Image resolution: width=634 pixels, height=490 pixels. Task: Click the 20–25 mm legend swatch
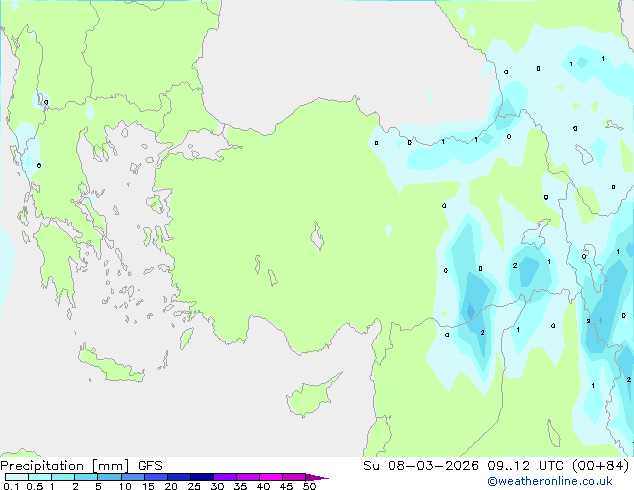(178, 477)
